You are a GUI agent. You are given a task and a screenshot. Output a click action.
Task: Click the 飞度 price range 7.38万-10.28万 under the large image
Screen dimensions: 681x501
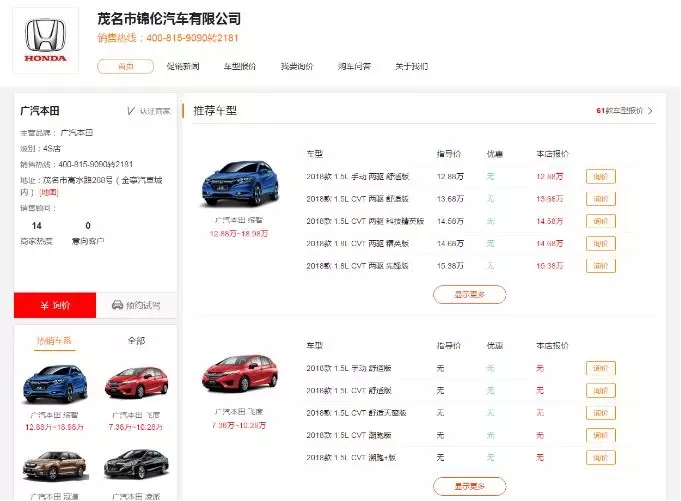(x=239, y=425)
